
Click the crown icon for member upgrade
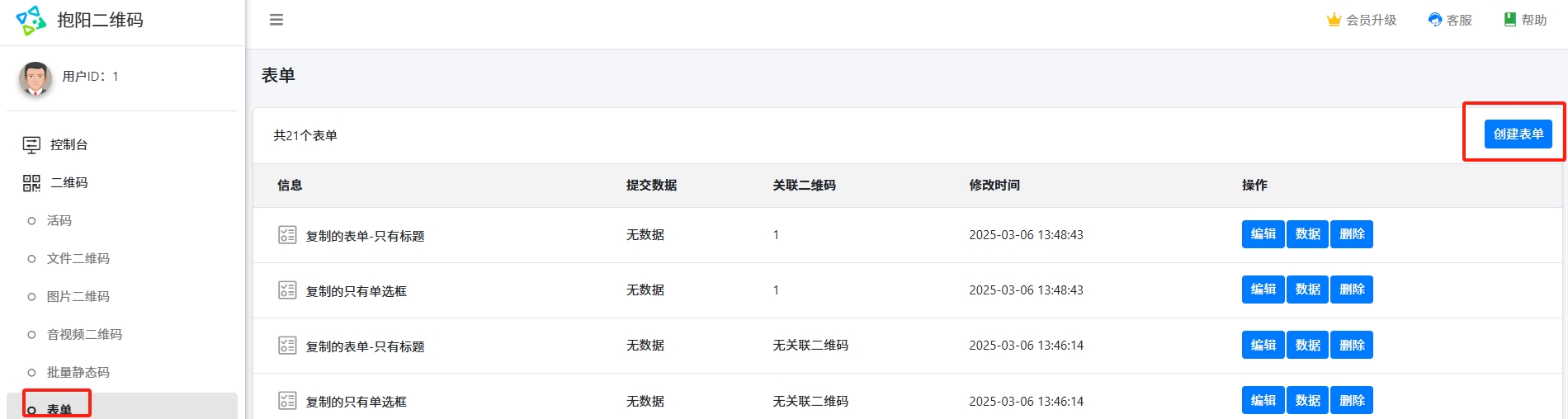click(x=1334, y=20)
